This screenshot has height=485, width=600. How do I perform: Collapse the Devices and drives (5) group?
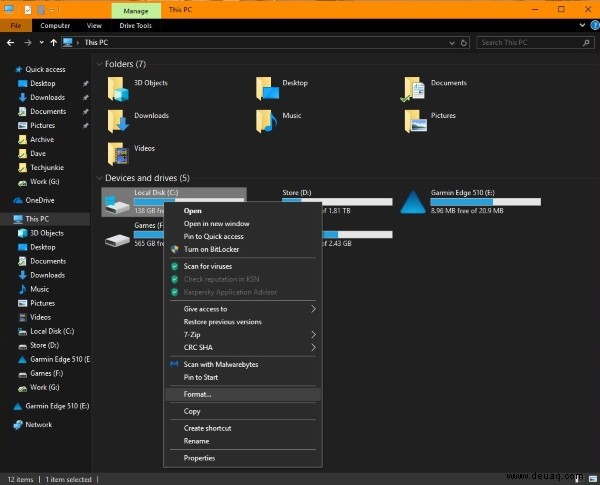[99, 178]
